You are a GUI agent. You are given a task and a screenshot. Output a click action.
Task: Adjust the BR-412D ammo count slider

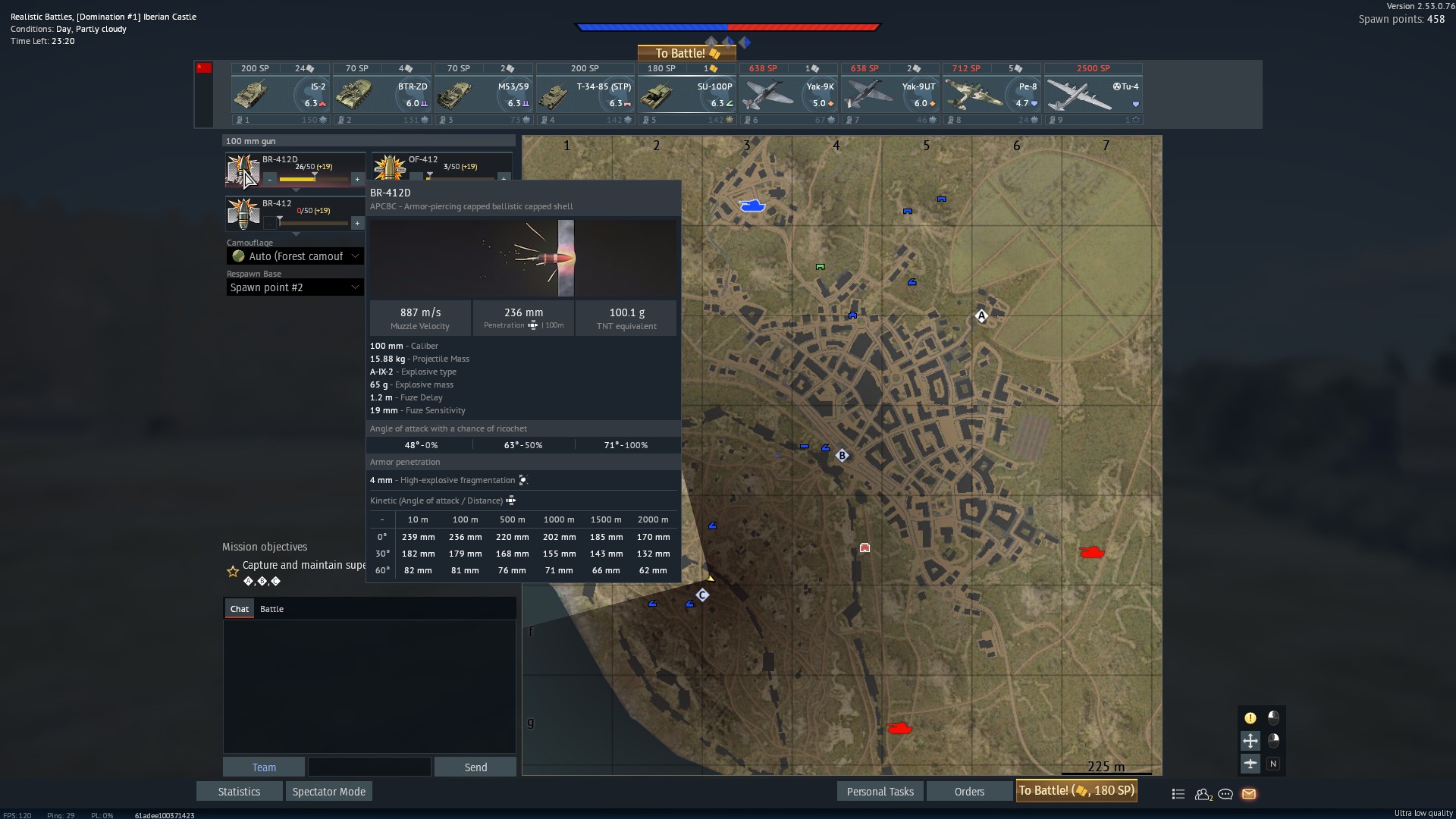(313, 180)
